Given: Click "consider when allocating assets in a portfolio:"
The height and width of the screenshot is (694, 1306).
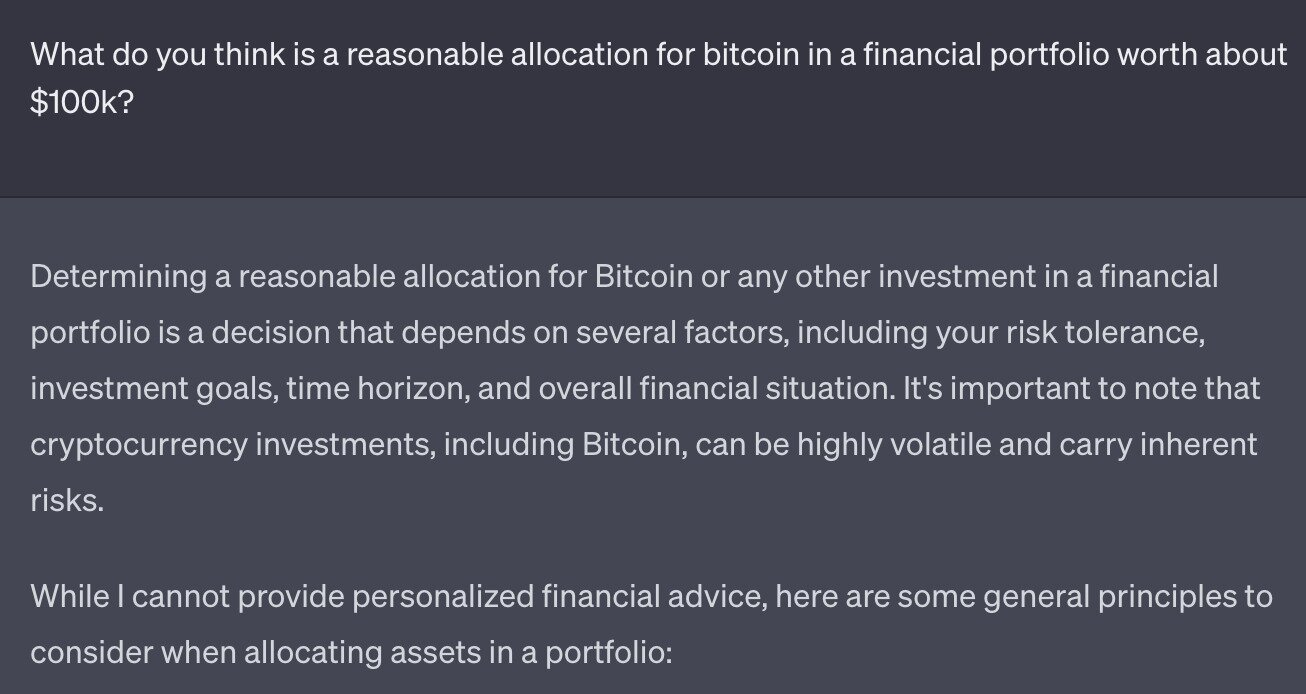Looking at the screenshot, I should [352, 653].
